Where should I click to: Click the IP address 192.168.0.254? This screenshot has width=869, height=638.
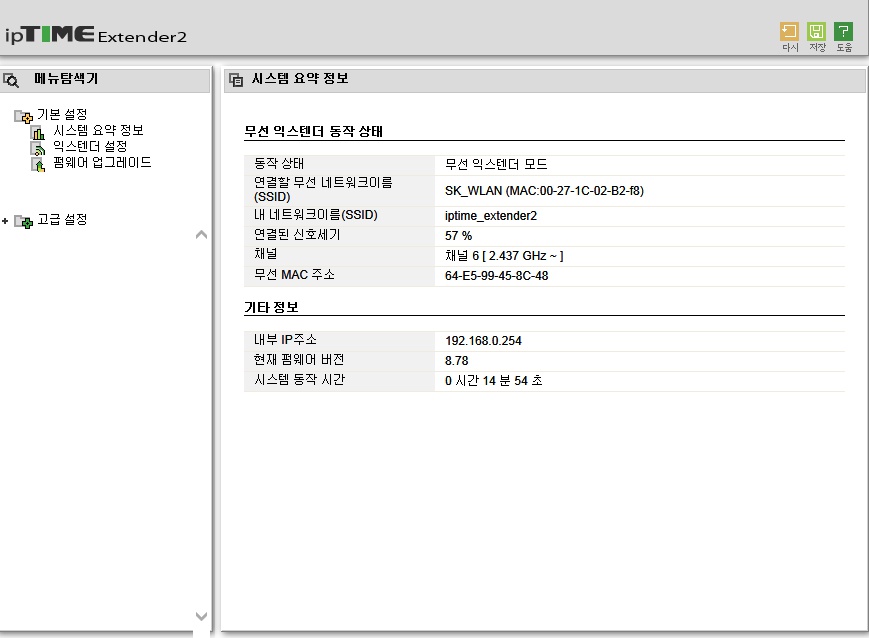tap(483, 341)
